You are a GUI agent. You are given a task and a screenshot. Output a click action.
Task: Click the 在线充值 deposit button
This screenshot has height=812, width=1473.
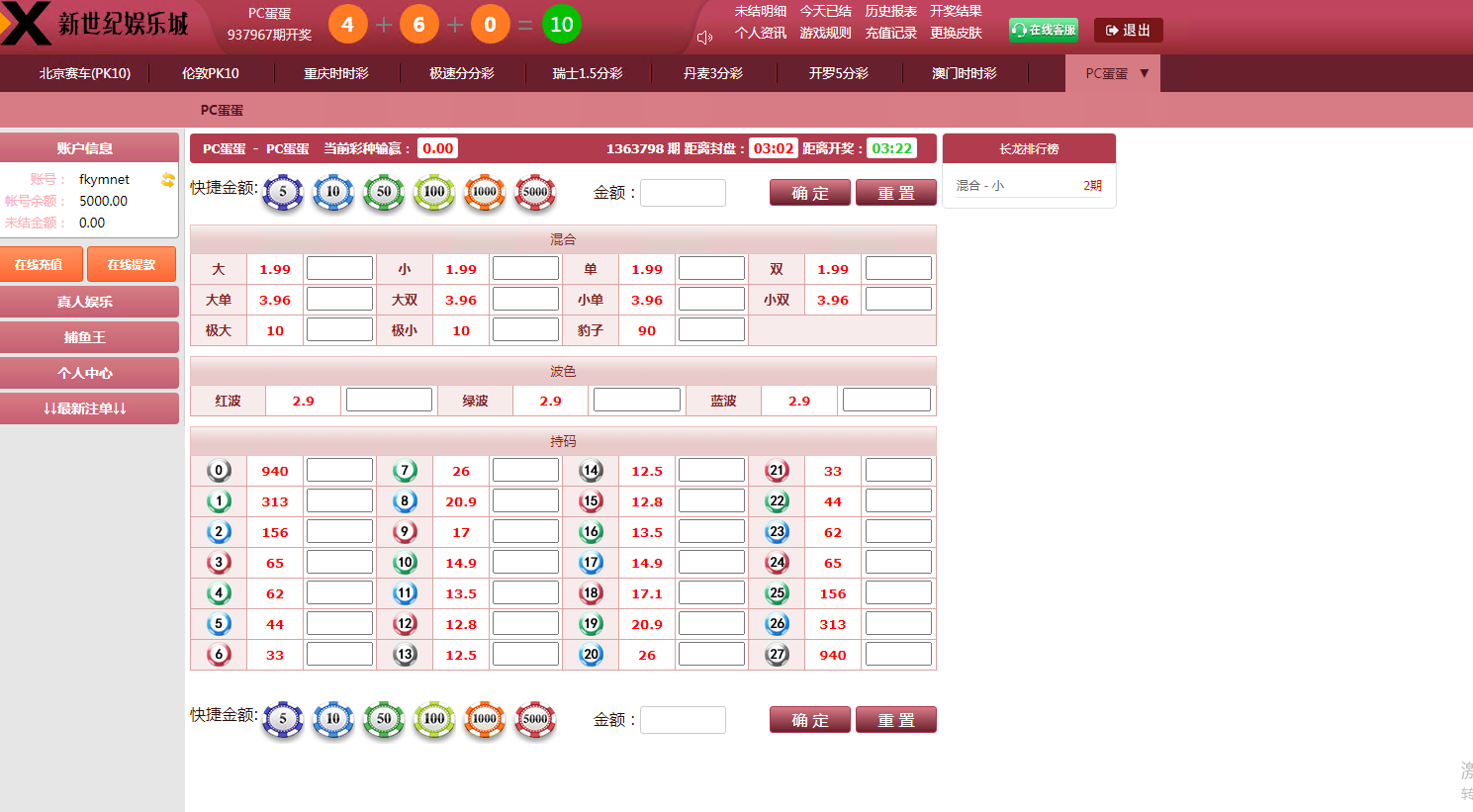pyautogui.click(x=42, y=264)
